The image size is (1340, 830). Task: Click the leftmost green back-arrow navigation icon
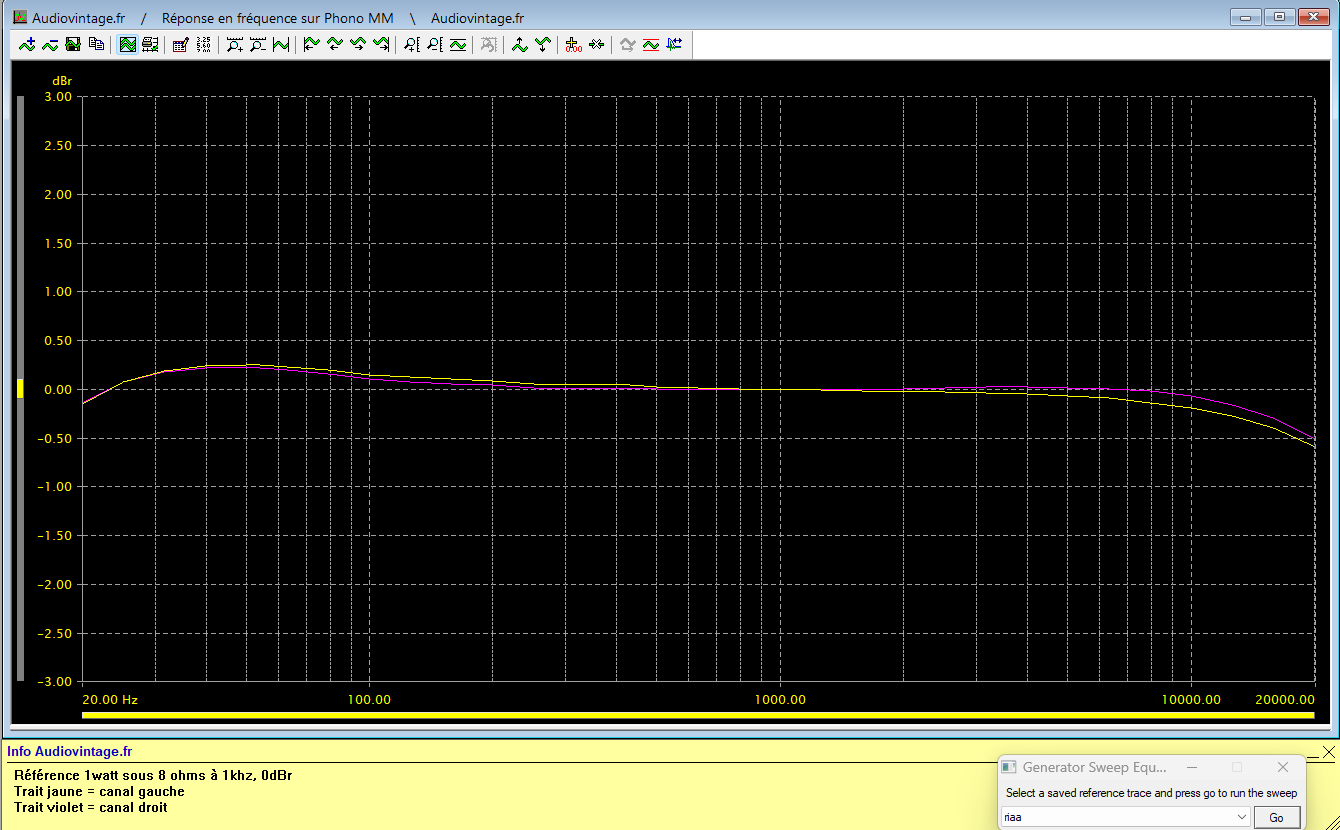(310, 44)
